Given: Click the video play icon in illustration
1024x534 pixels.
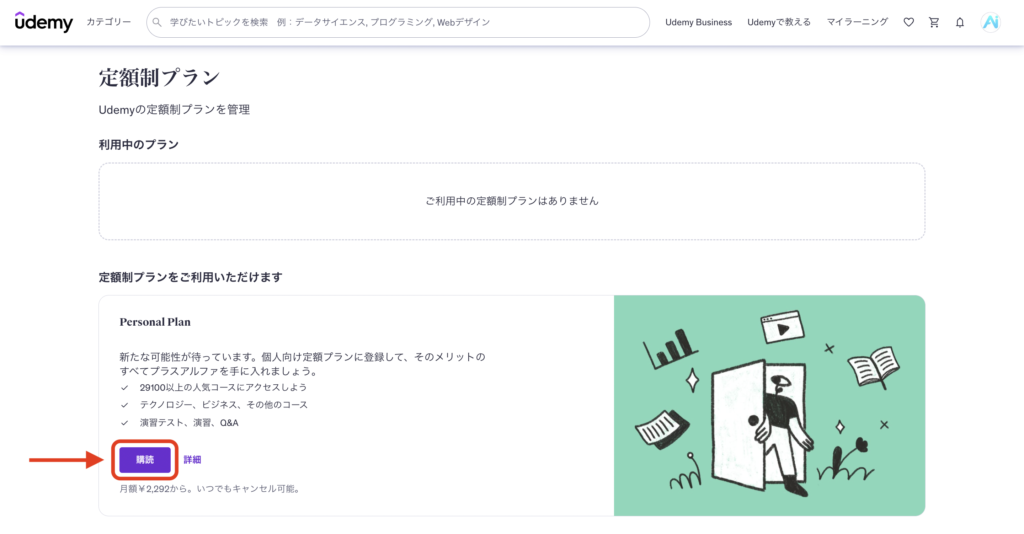Looking at the screenshot, I should (782, 328).
